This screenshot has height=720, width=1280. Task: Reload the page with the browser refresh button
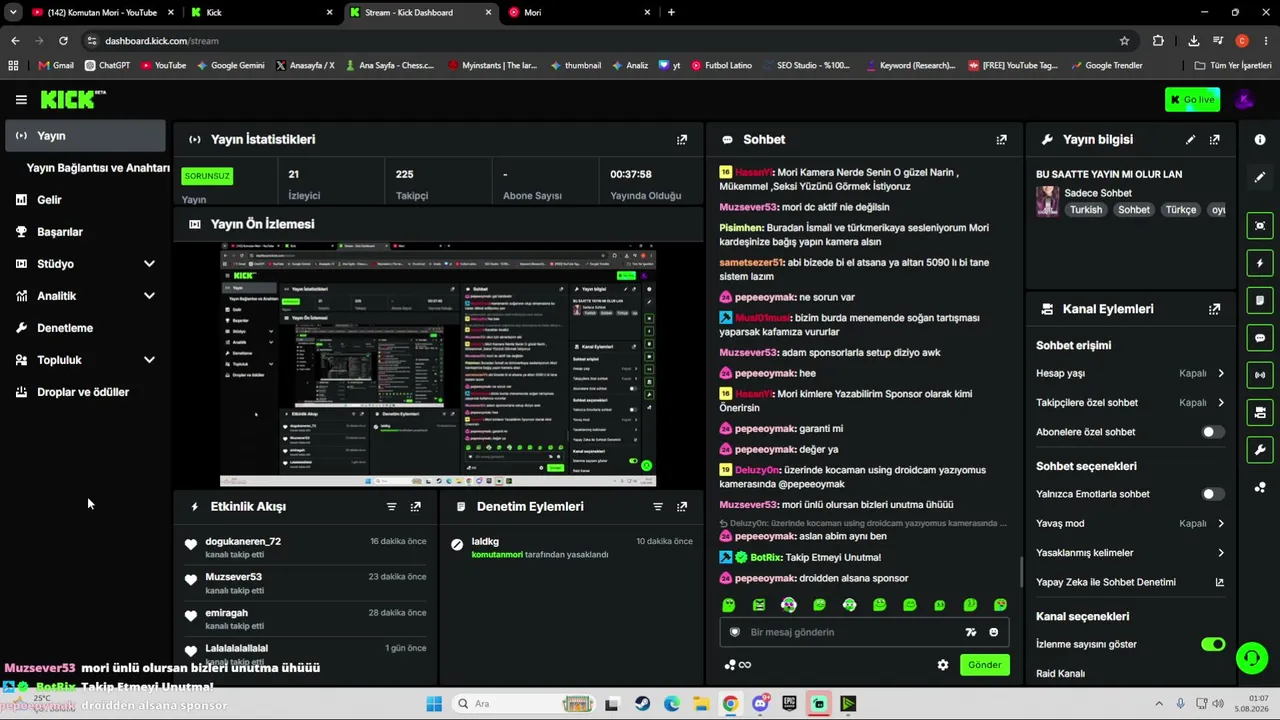point(63,41)
